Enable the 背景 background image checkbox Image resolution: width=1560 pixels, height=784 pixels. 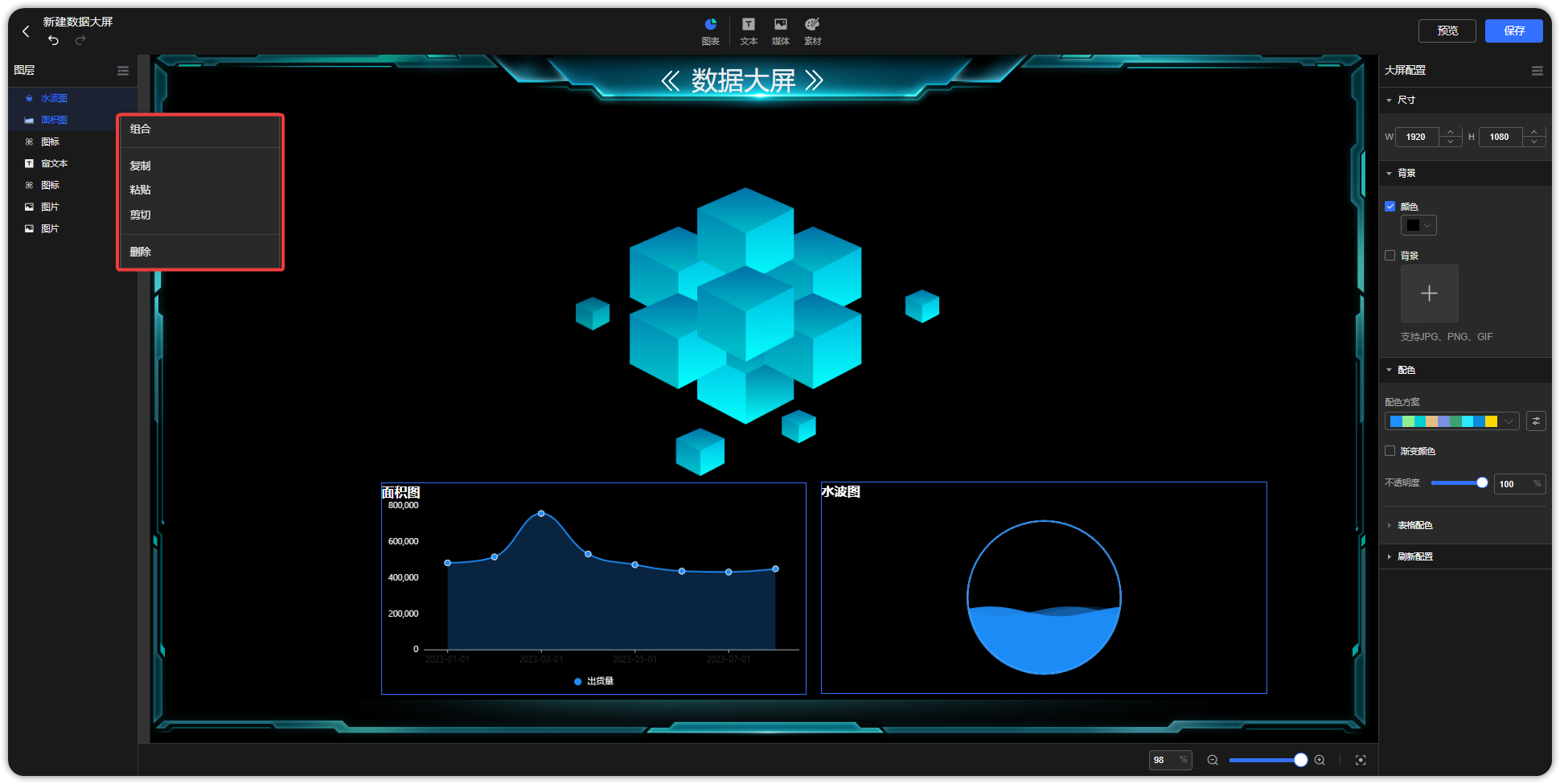[x=1390, y=255]
